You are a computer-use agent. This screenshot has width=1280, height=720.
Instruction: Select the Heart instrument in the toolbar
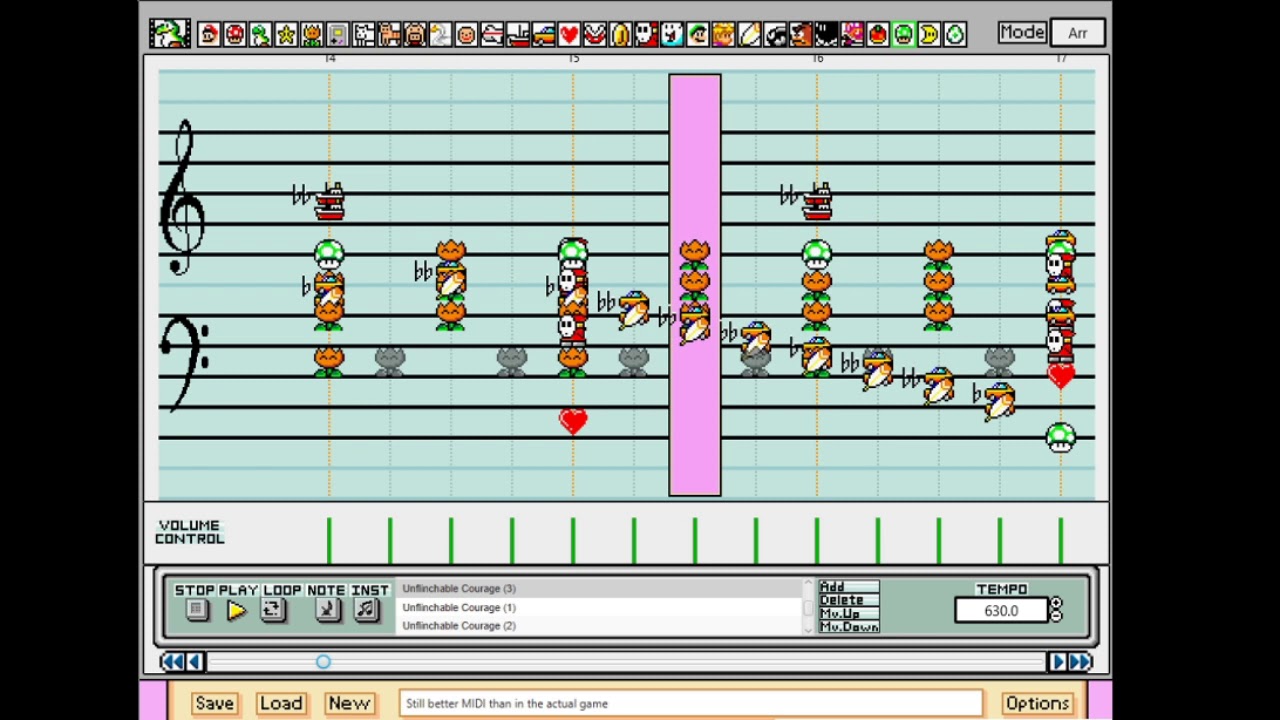pos(569,34)
